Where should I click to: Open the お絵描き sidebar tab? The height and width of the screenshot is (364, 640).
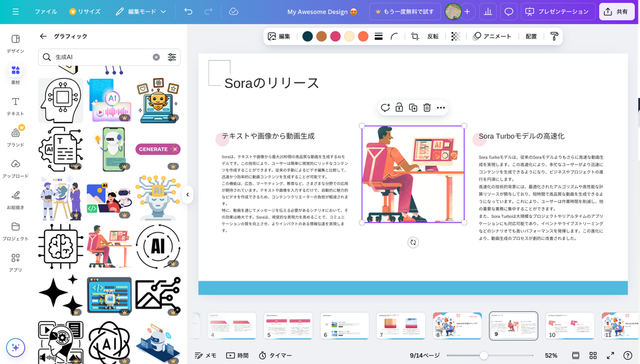[x=16, y=200]
